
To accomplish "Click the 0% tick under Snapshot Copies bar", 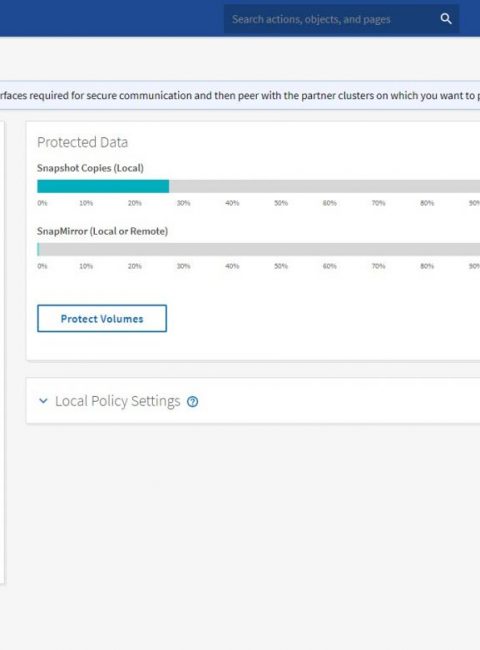I will coord(42,203).
